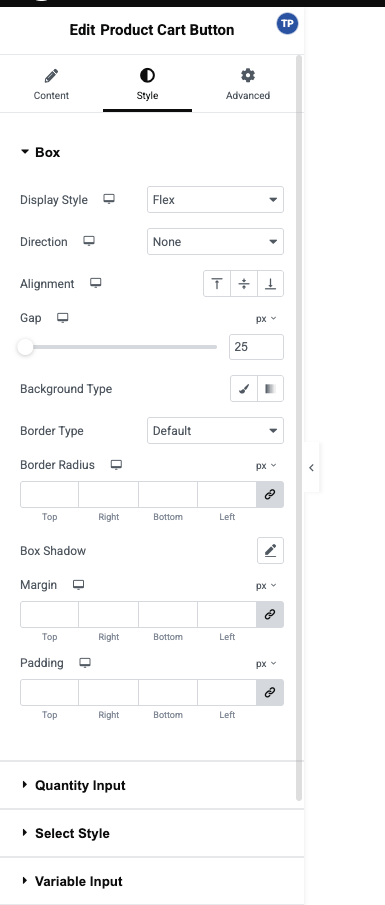Select middle alignment icon
Viewport: 385px width, 905px height.
244,283
